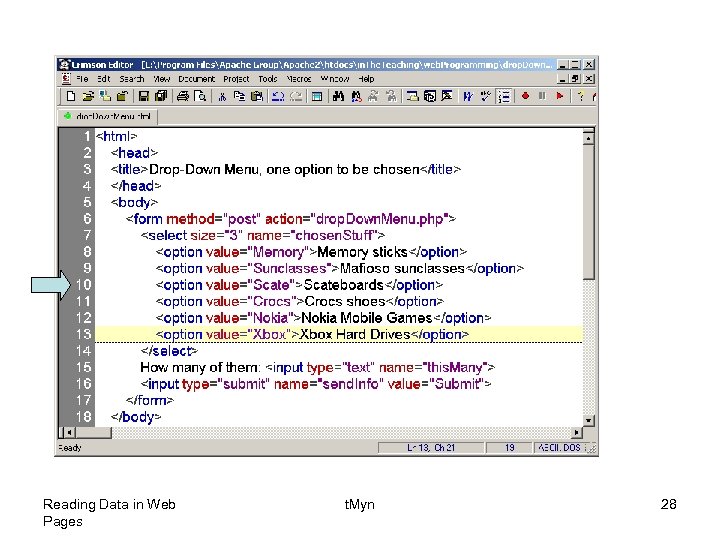Create a new document with toolbar icon
This screenshot has width=720, height=540.
[x=71, y=96]
